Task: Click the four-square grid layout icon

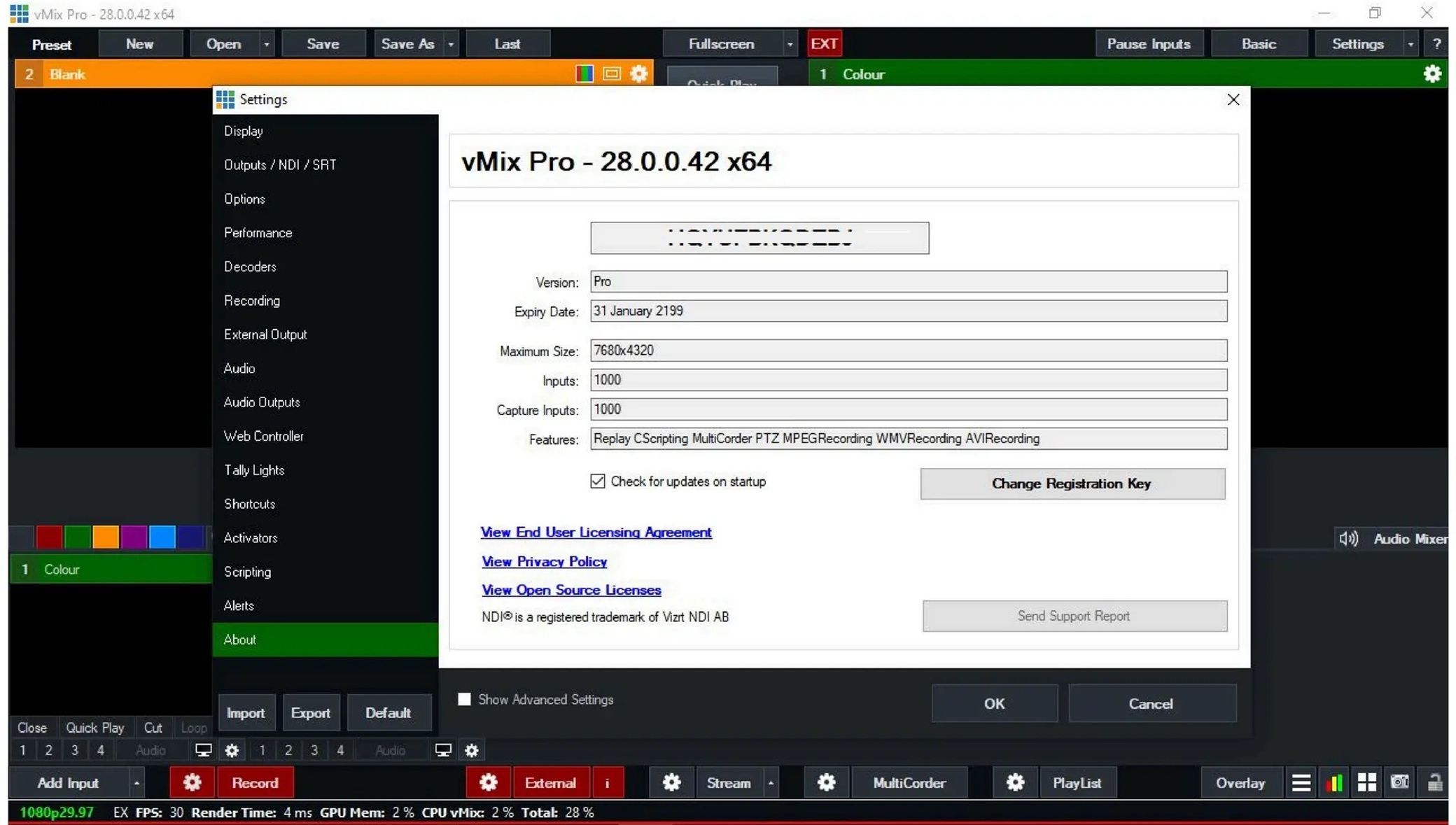Action: [1366, 782]
